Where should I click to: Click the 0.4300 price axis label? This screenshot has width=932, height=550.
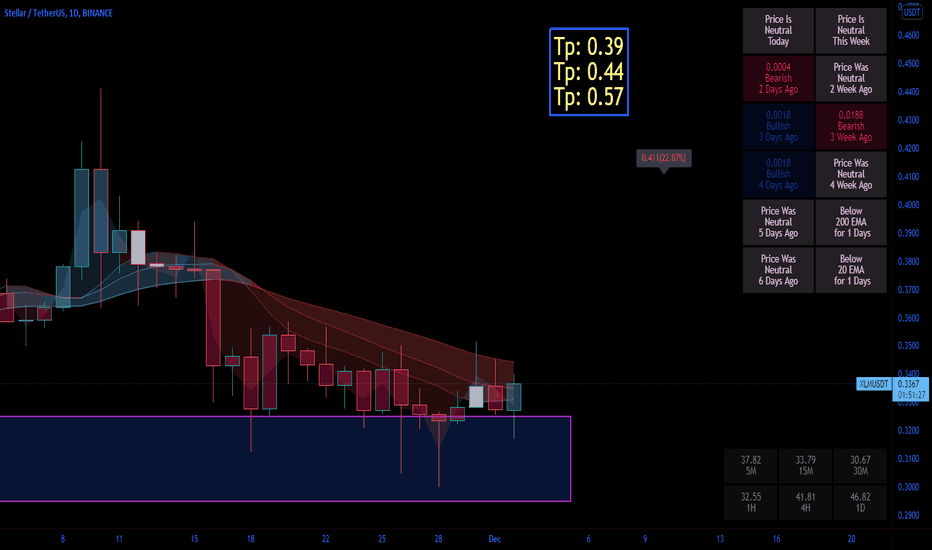click(908, 120)
